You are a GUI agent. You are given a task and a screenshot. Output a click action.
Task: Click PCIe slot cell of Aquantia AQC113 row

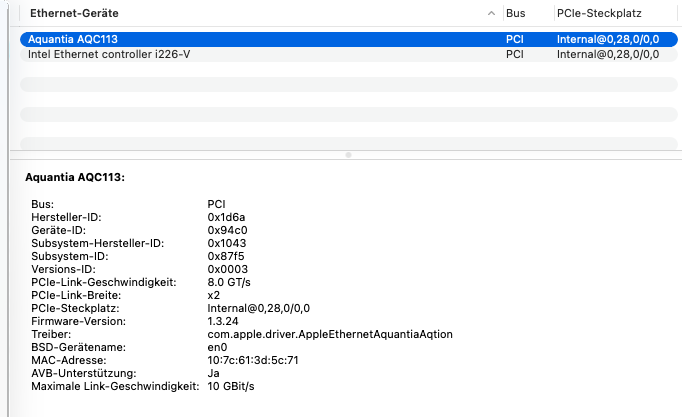coord(608,40)
